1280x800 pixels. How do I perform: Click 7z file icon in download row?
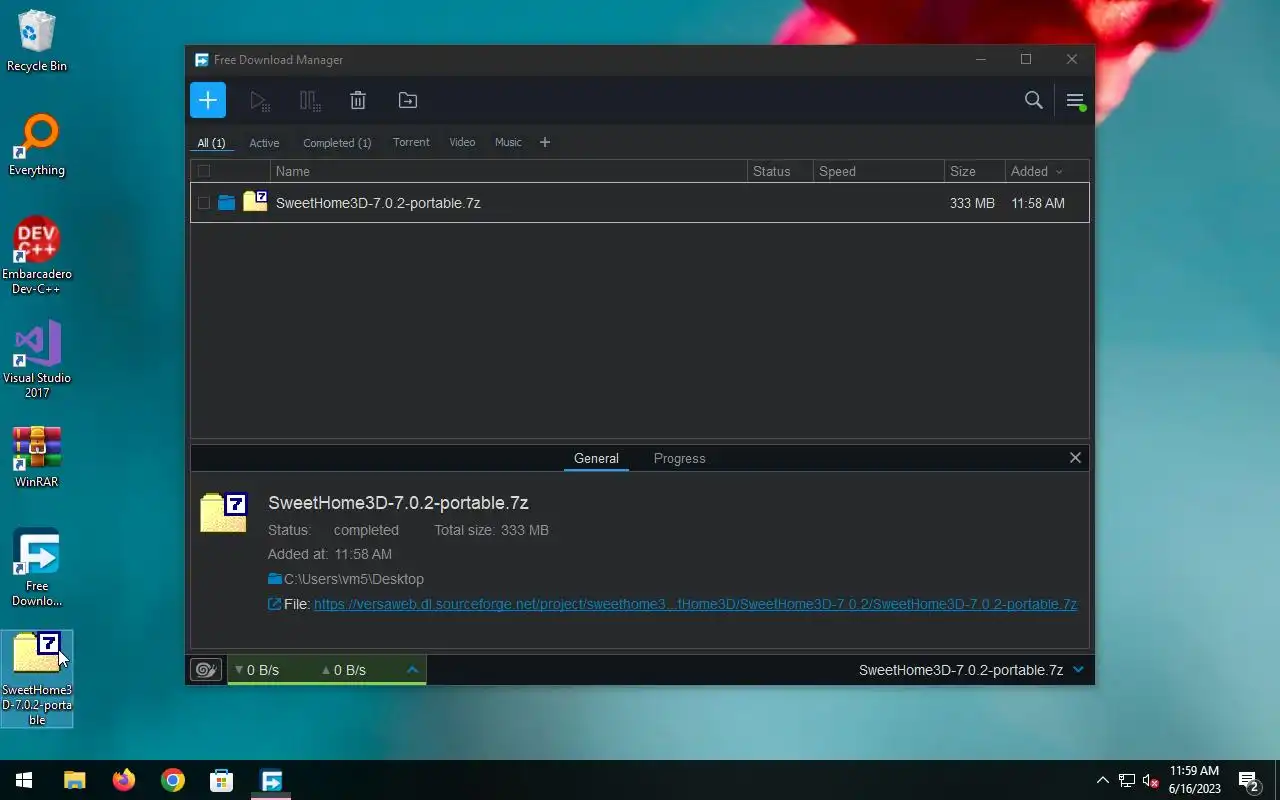pos(255,201)
